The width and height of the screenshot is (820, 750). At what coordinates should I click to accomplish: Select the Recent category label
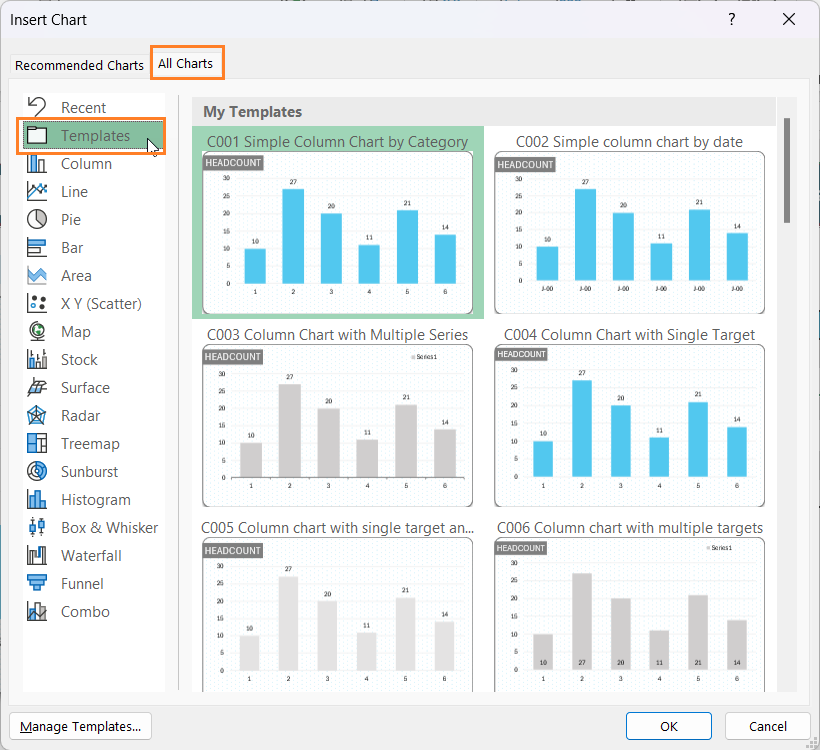[x=83, y=107]
